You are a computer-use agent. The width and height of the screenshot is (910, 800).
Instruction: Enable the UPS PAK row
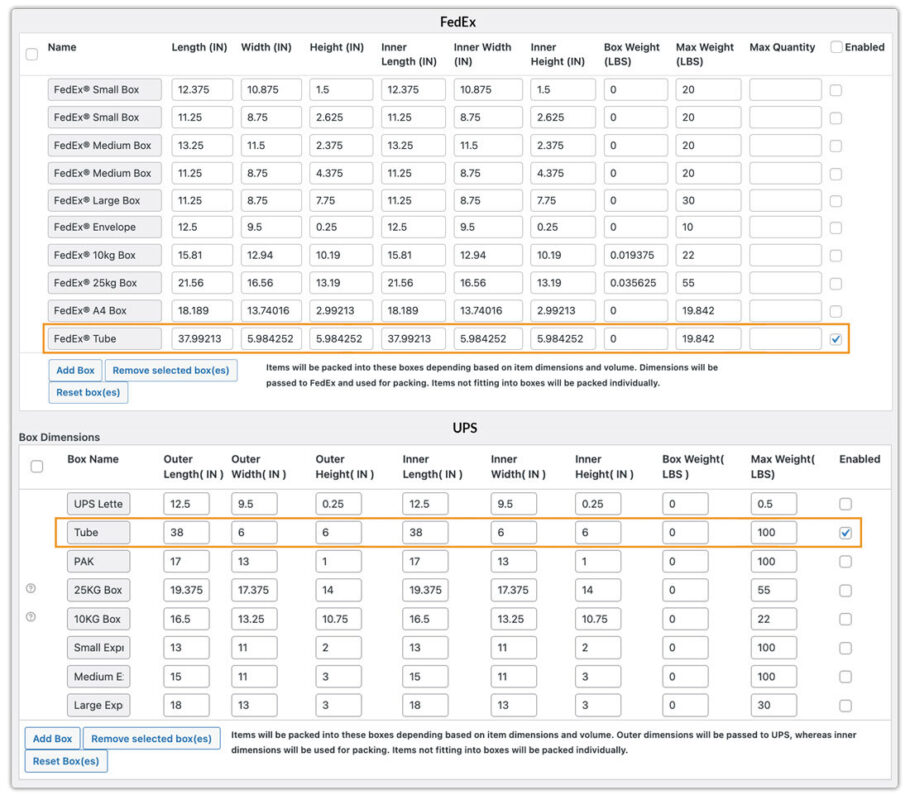coord(846,561)
